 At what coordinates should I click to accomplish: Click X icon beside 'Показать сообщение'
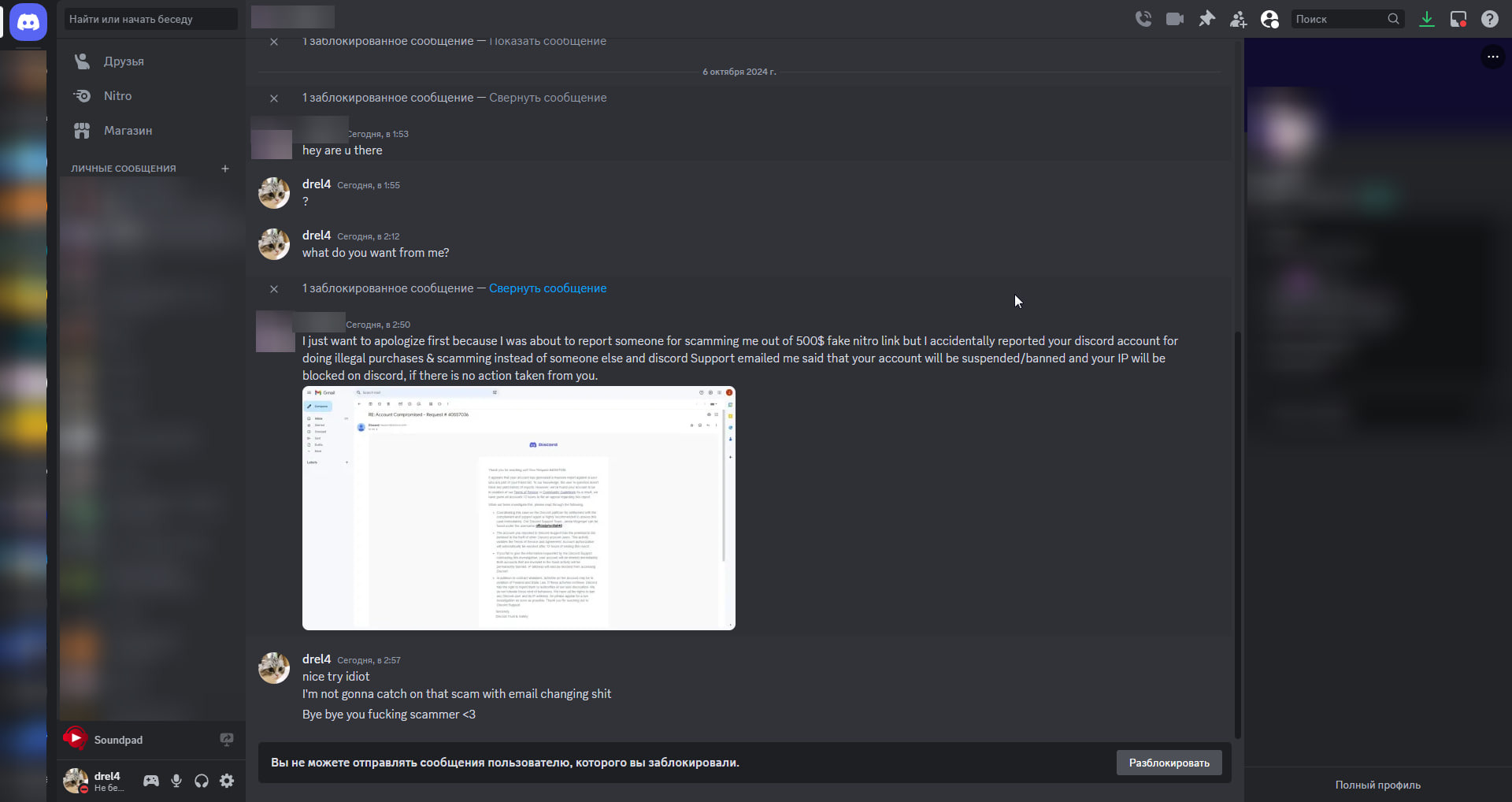(x=274, y=42)
